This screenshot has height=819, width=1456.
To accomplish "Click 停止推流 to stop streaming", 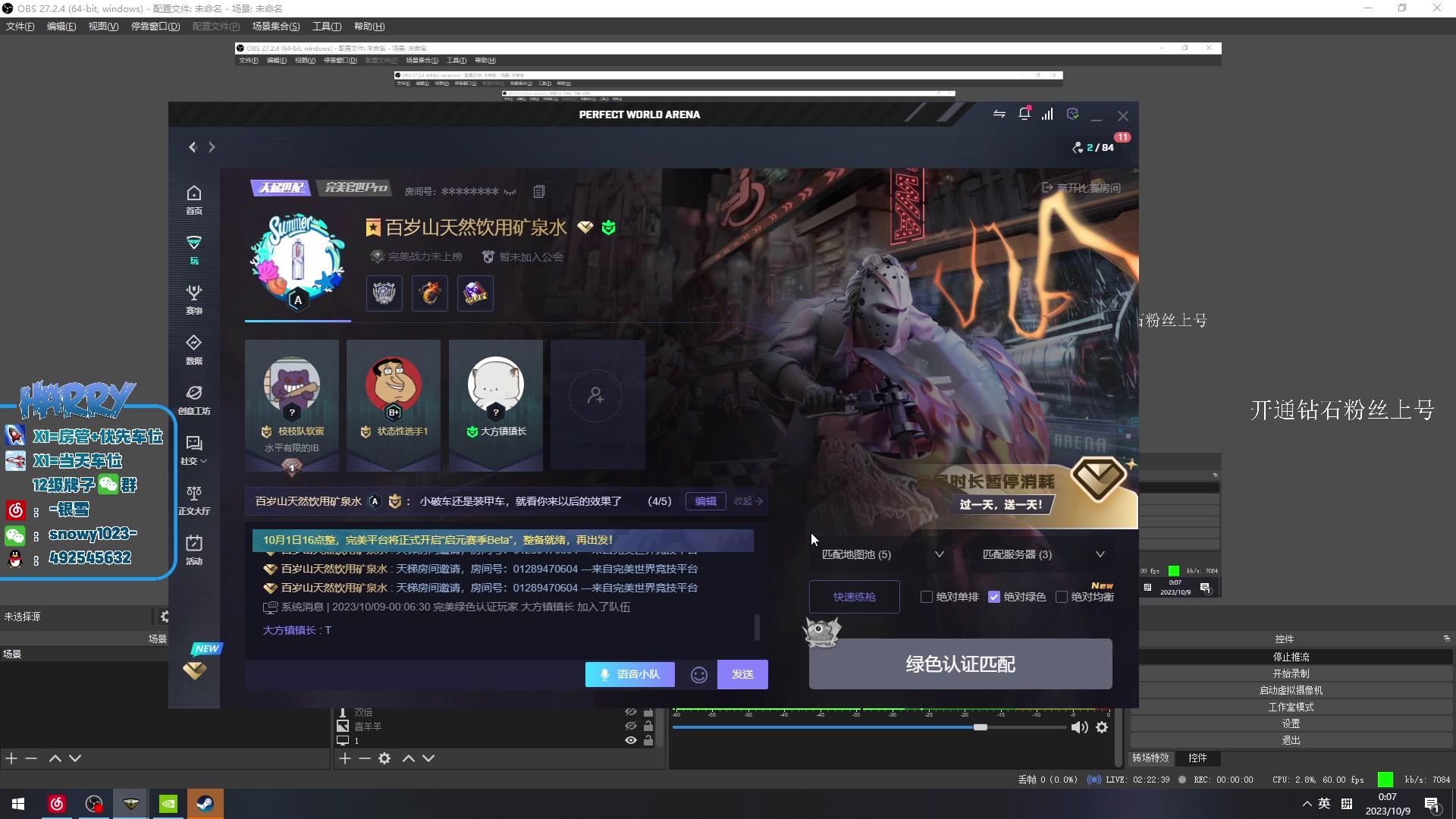I will click(1291, 657).
